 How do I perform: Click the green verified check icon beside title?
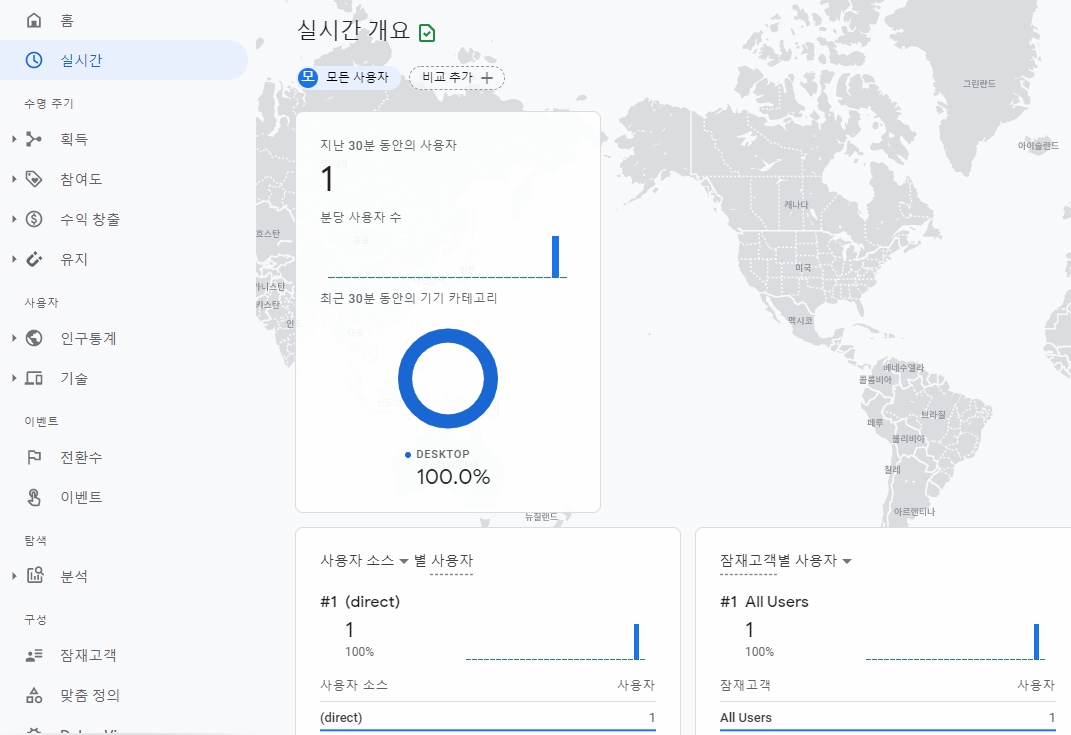point(427,33)
